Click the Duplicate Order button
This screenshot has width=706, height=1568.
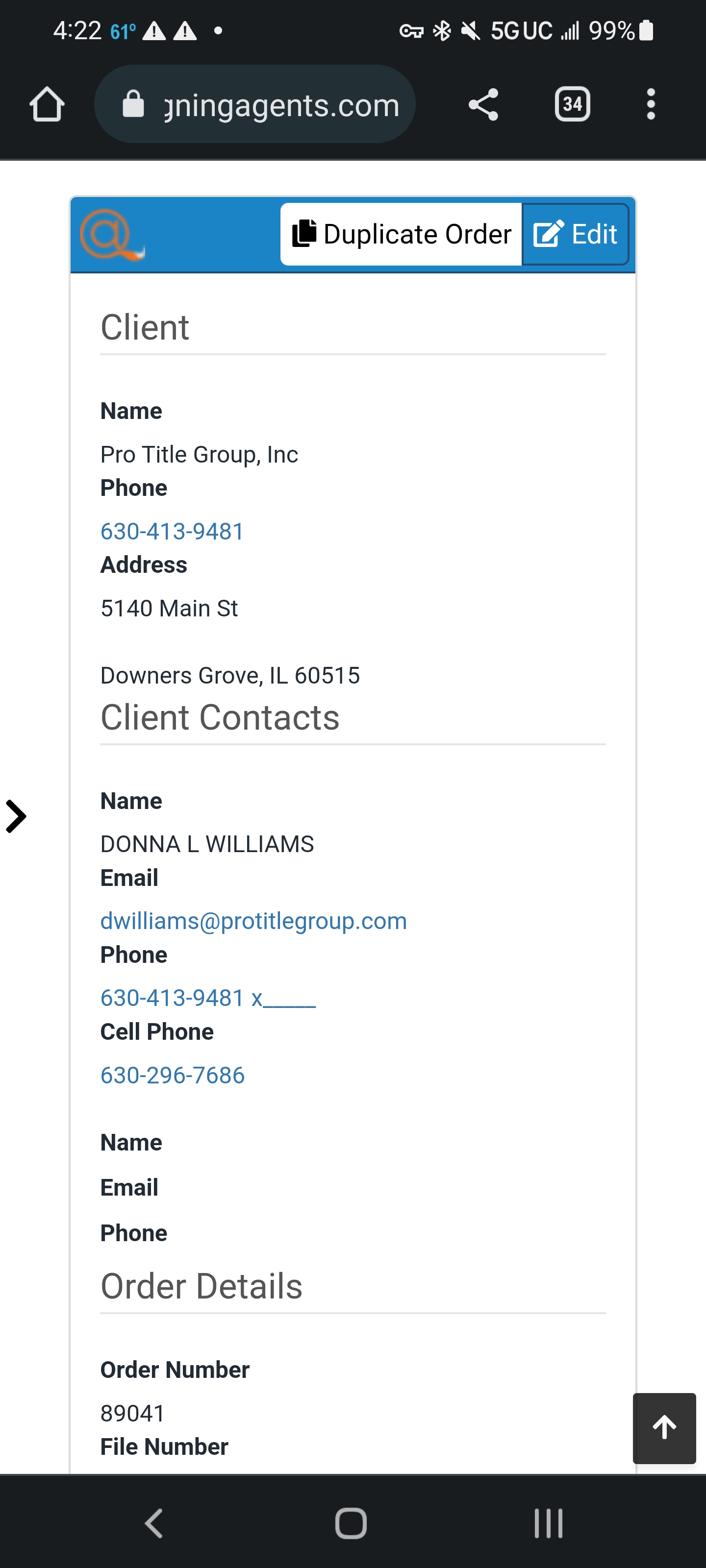click(402, 234)
